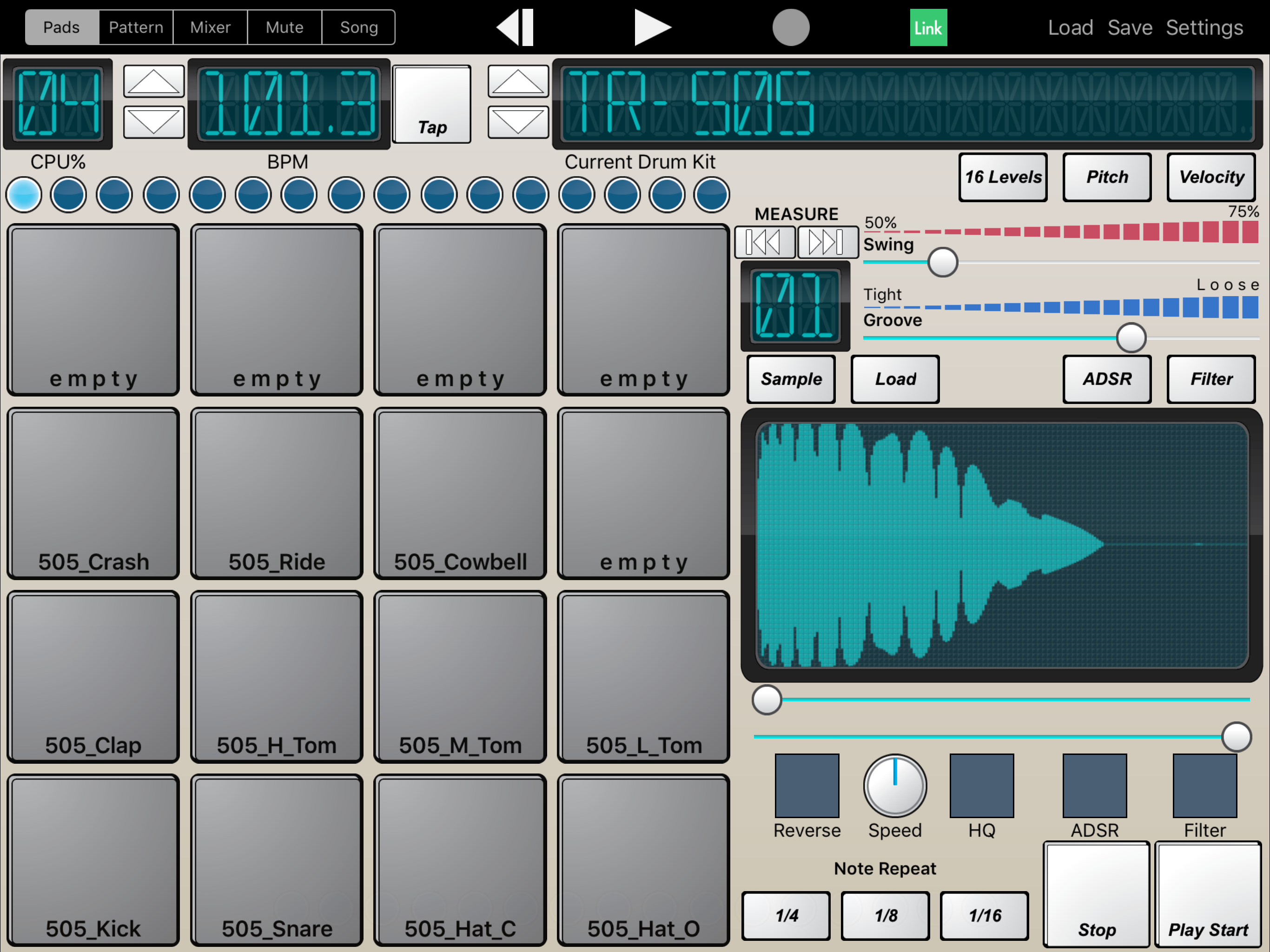Toggle the green Link icon
The height and width of the screenshot is (952, 1270).
coord(928,27)
